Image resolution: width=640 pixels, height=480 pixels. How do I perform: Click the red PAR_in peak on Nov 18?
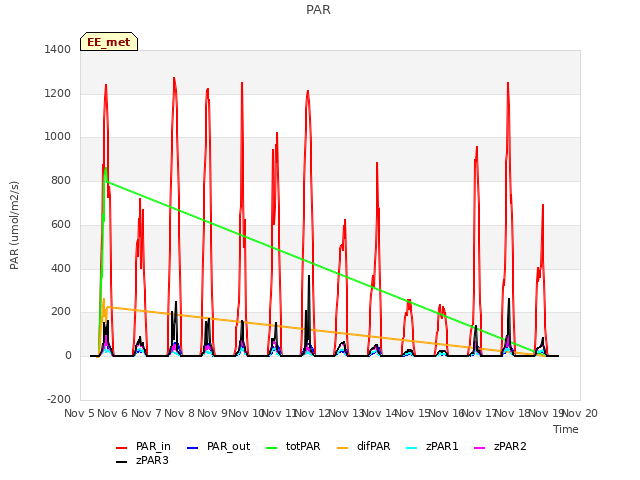508,83
